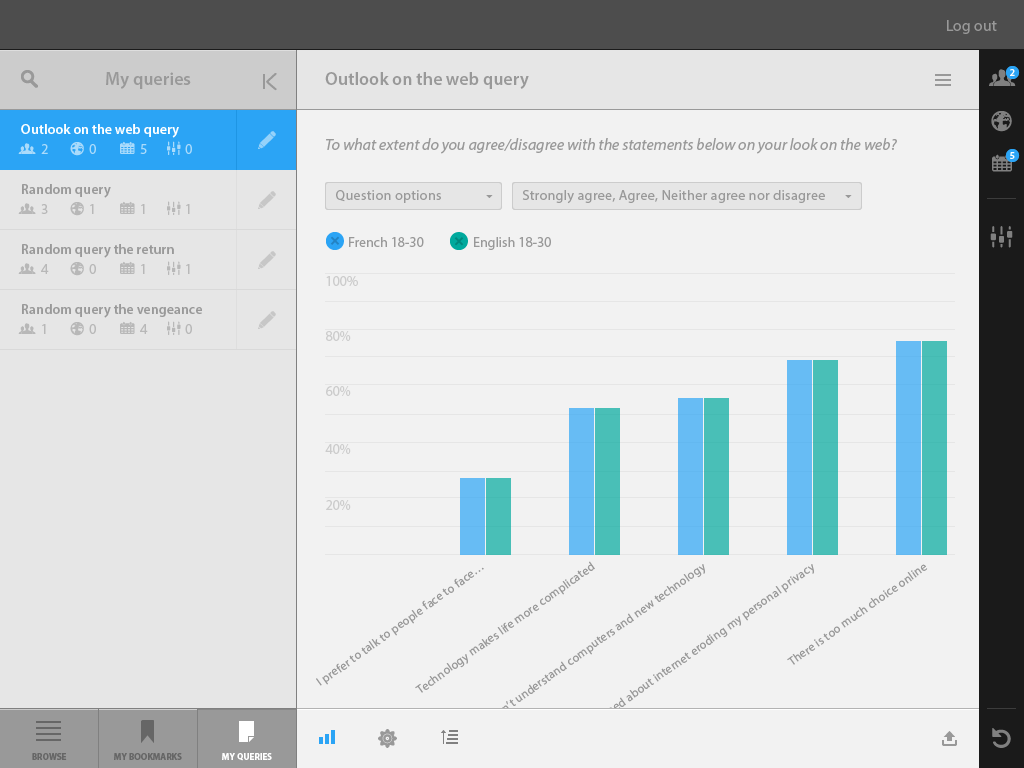1024x768 pixels.
Task: Click the Outlook on the web query heading
Action: click(427, 79)
